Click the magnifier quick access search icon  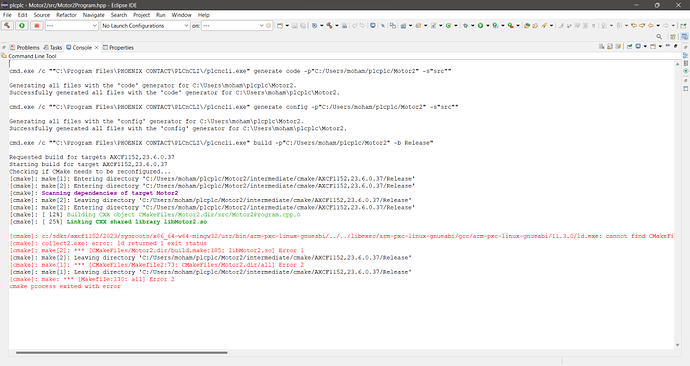click(659, 37)
